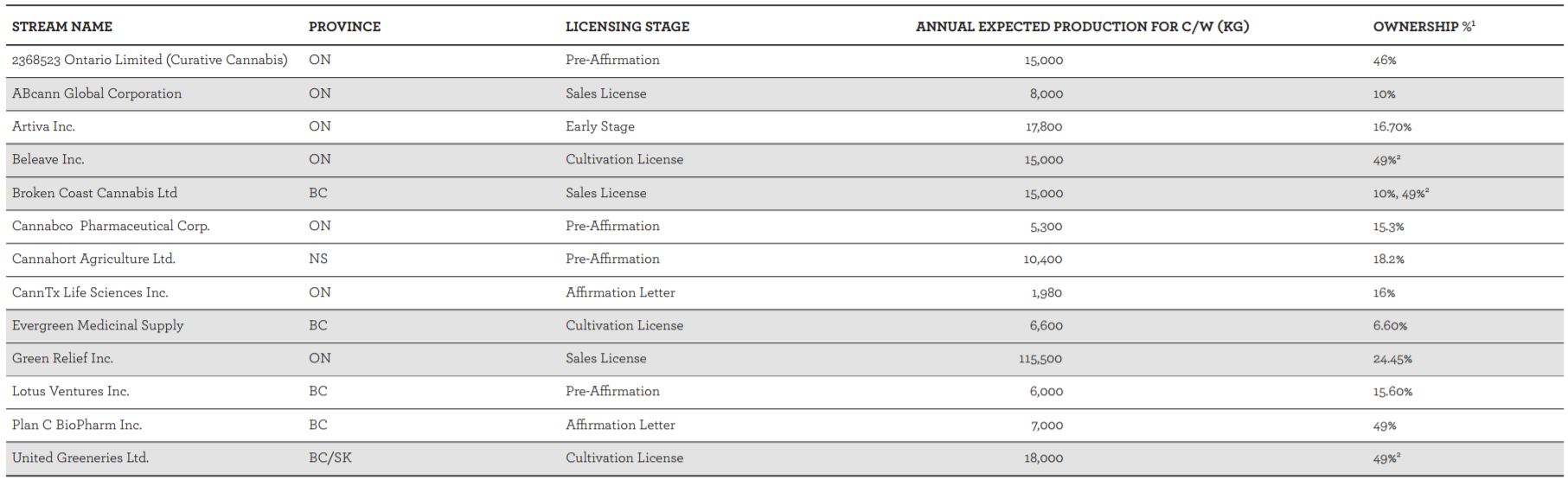This screenshot has width=1568, height=480.
Task: Click the 115,500 production value
Action: coord(1040,359)
